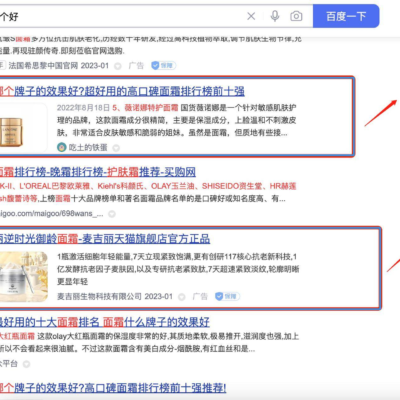Image resolution: width=400 pixels, height=400 pixels.
Task: Open 面霜排行榜-晚霜排行榜-护肤霜推荐-买购网 link
Action: click(x=98, y=172)
